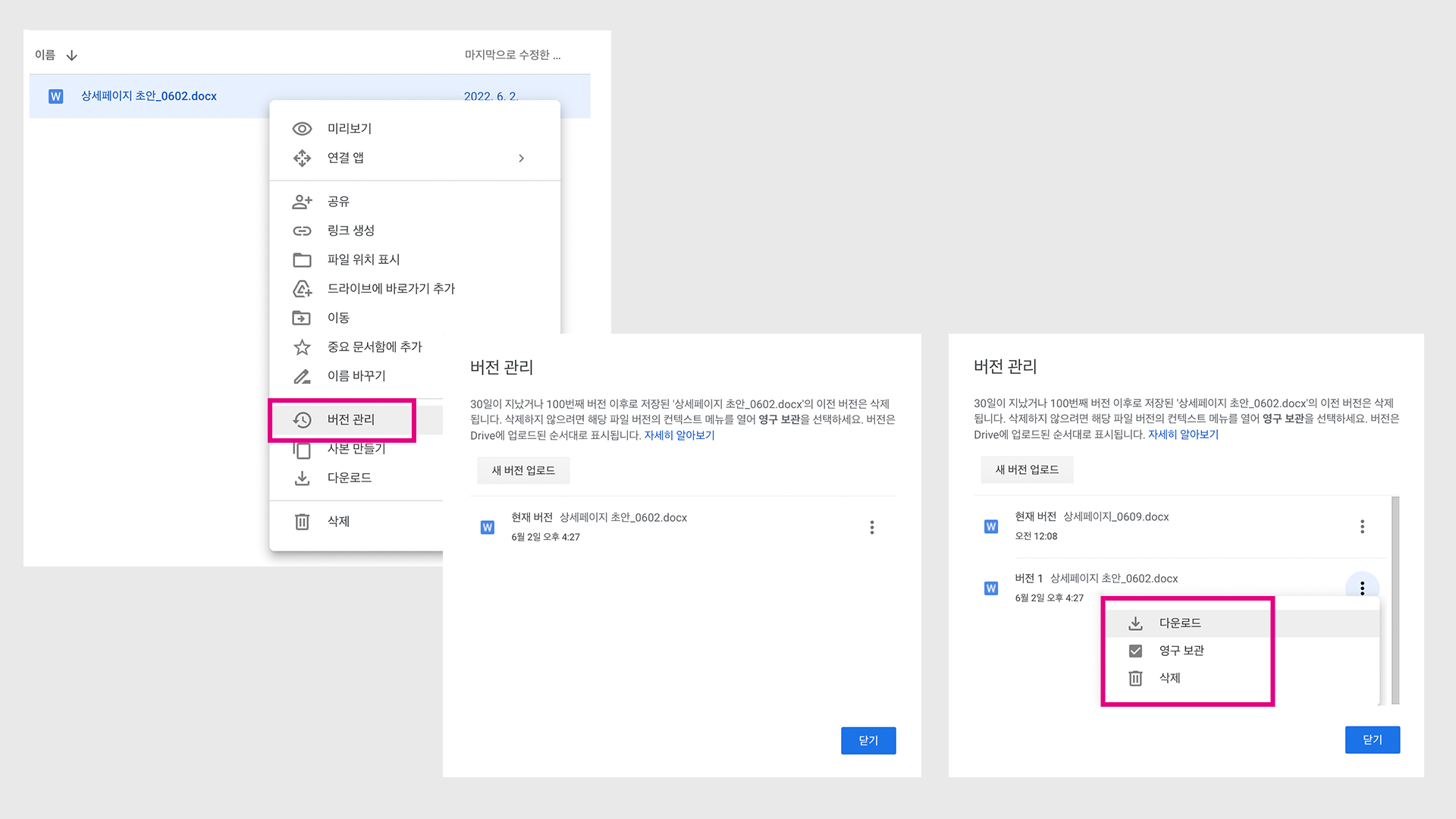Click the Word icon beside 상세페이지 초안_0602.docx
This screenshot has width=1456, height=819.
click(55, 96)
